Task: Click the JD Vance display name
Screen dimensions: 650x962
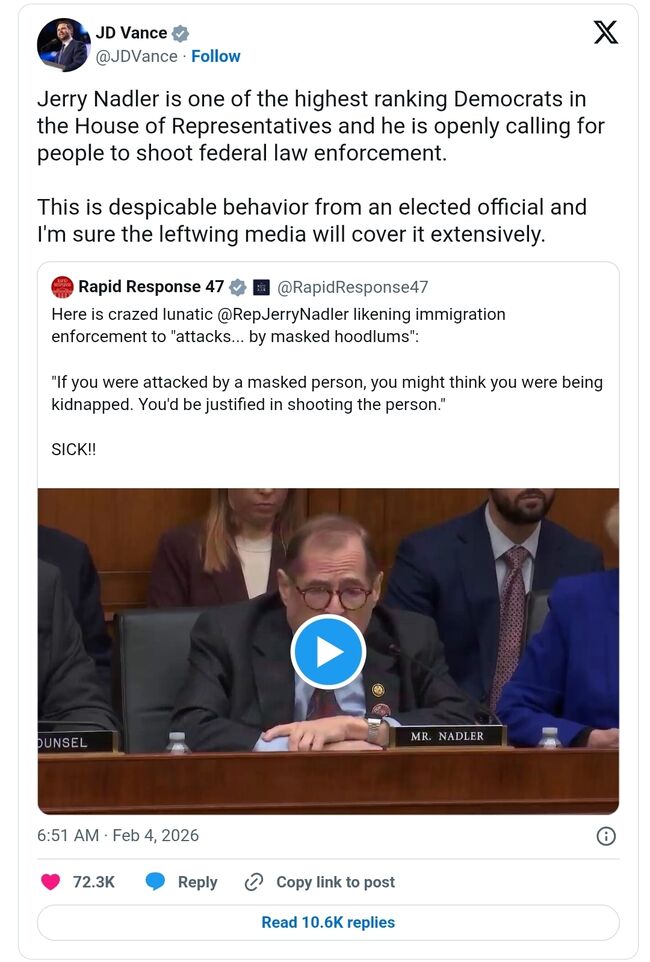Action: (130, 34)
